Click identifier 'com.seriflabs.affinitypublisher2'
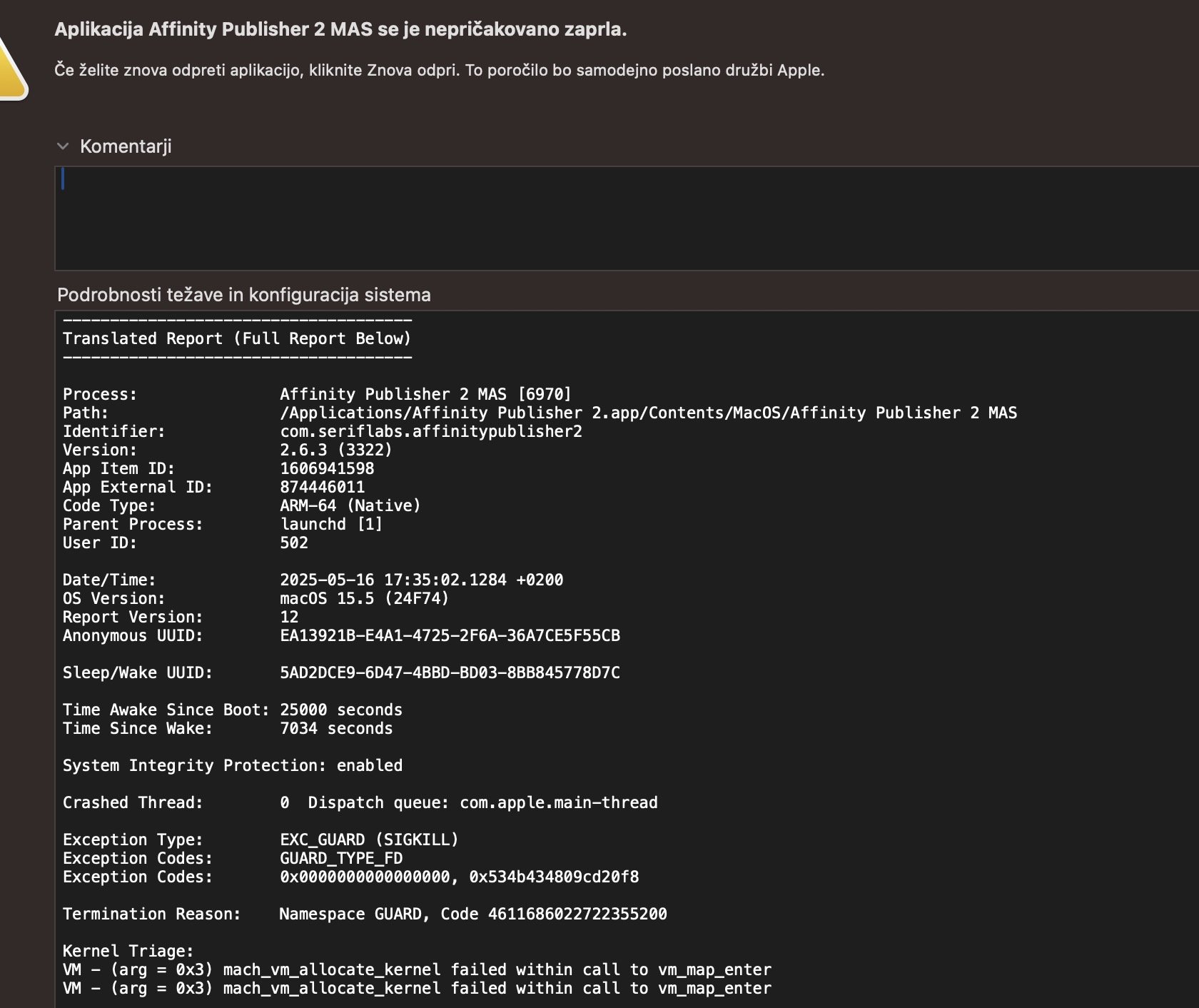 (x=431, y=431)
